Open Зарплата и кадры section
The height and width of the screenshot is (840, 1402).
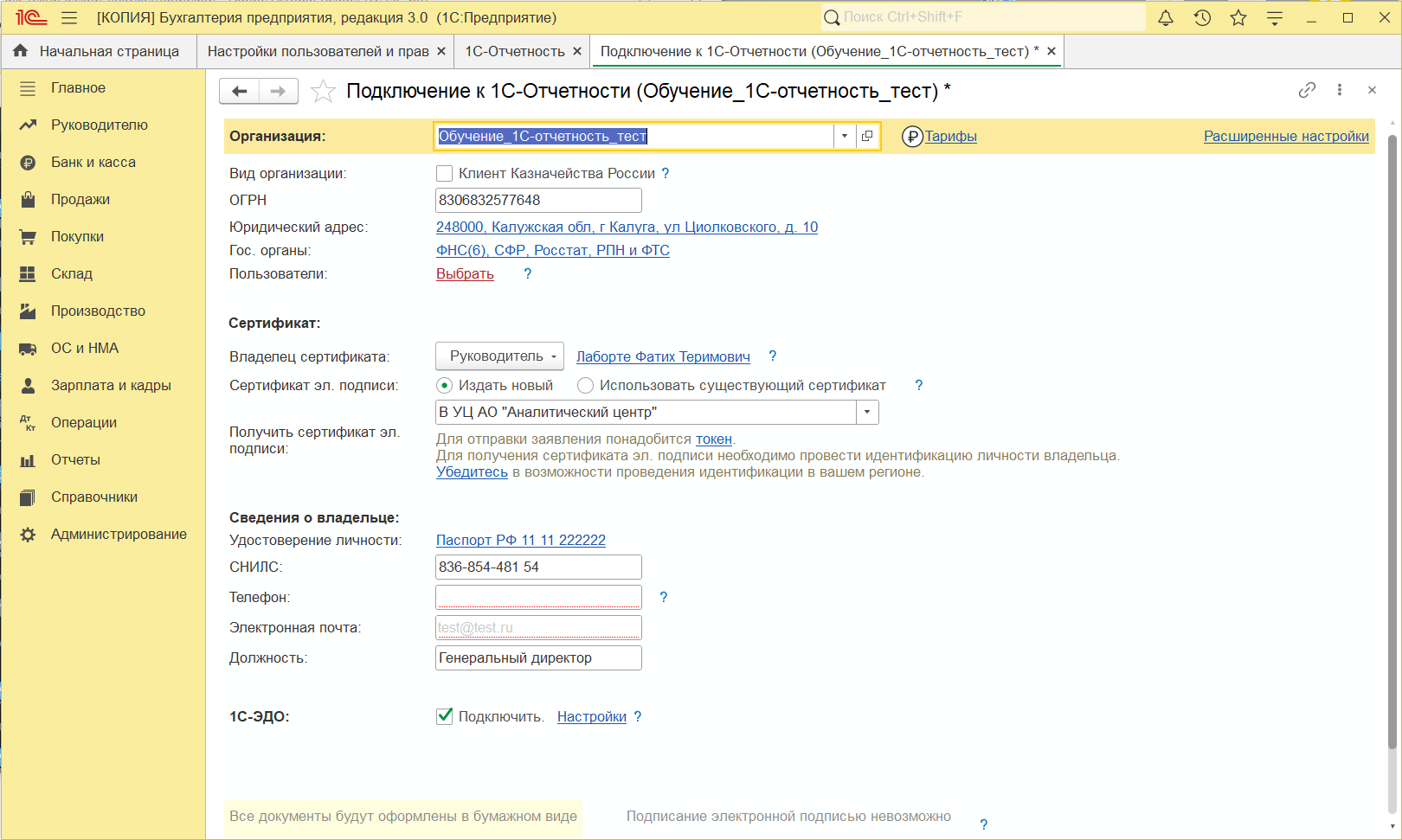(x=103, y=386)
